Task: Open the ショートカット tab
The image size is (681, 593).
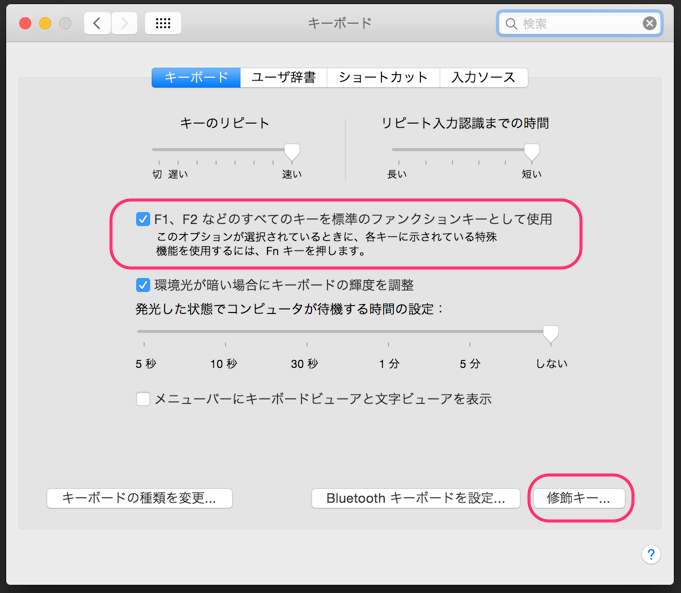Action: pos(383,77)
